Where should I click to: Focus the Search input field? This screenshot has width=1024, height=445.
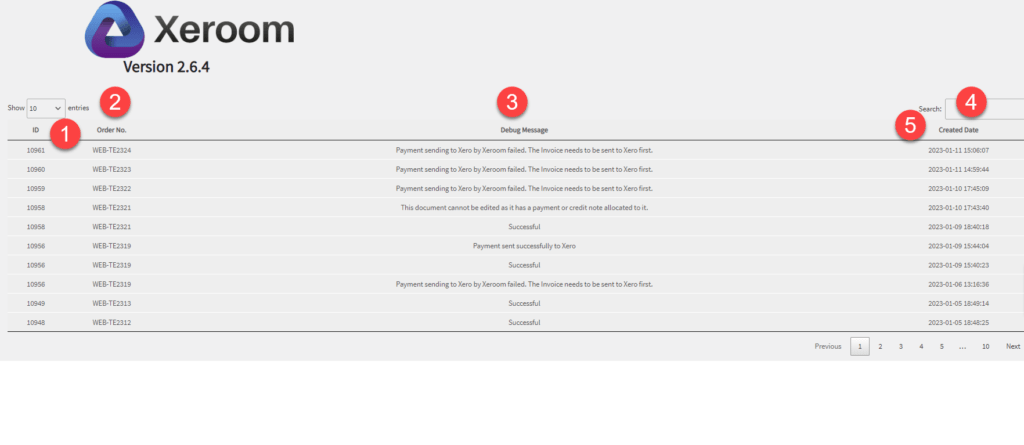click(x=984, y=109)
